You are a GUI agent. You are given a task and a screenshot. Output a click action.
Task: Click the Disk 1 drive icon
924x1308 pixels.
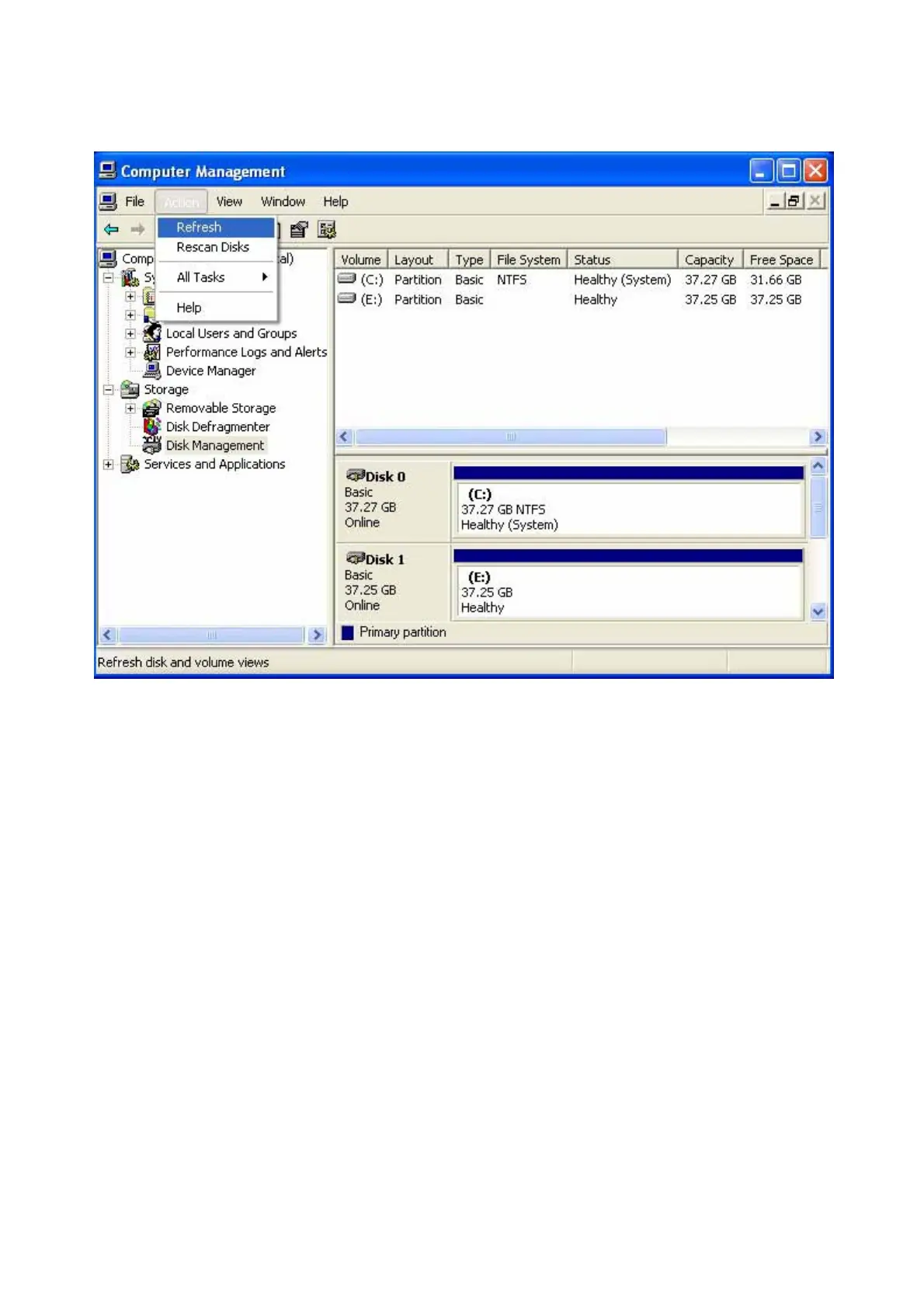point(356,558)
